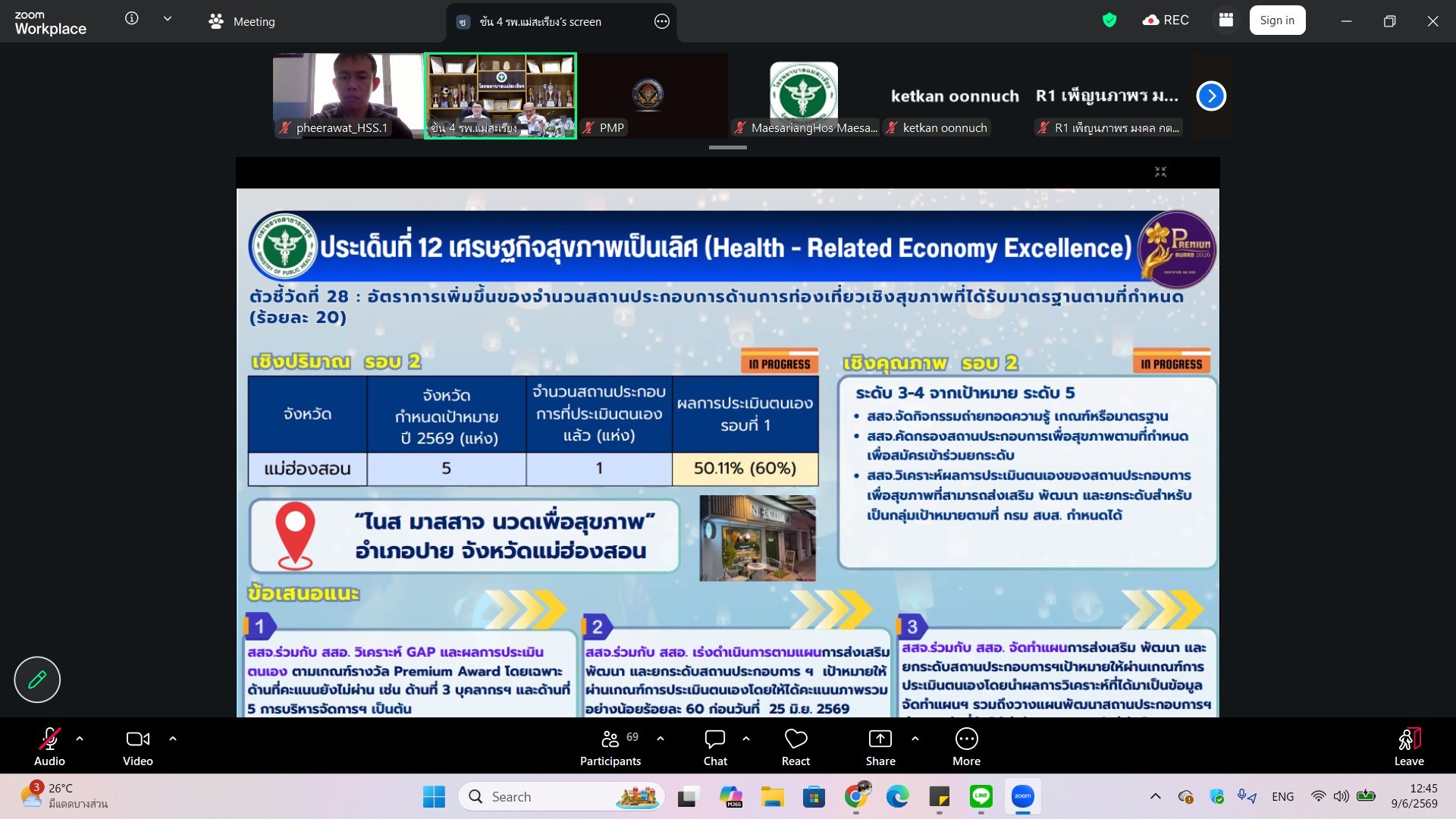Open Microsoft 365 Copilot from taskbar
Viewport: 1456px width, 819px height.
point(730,797)
